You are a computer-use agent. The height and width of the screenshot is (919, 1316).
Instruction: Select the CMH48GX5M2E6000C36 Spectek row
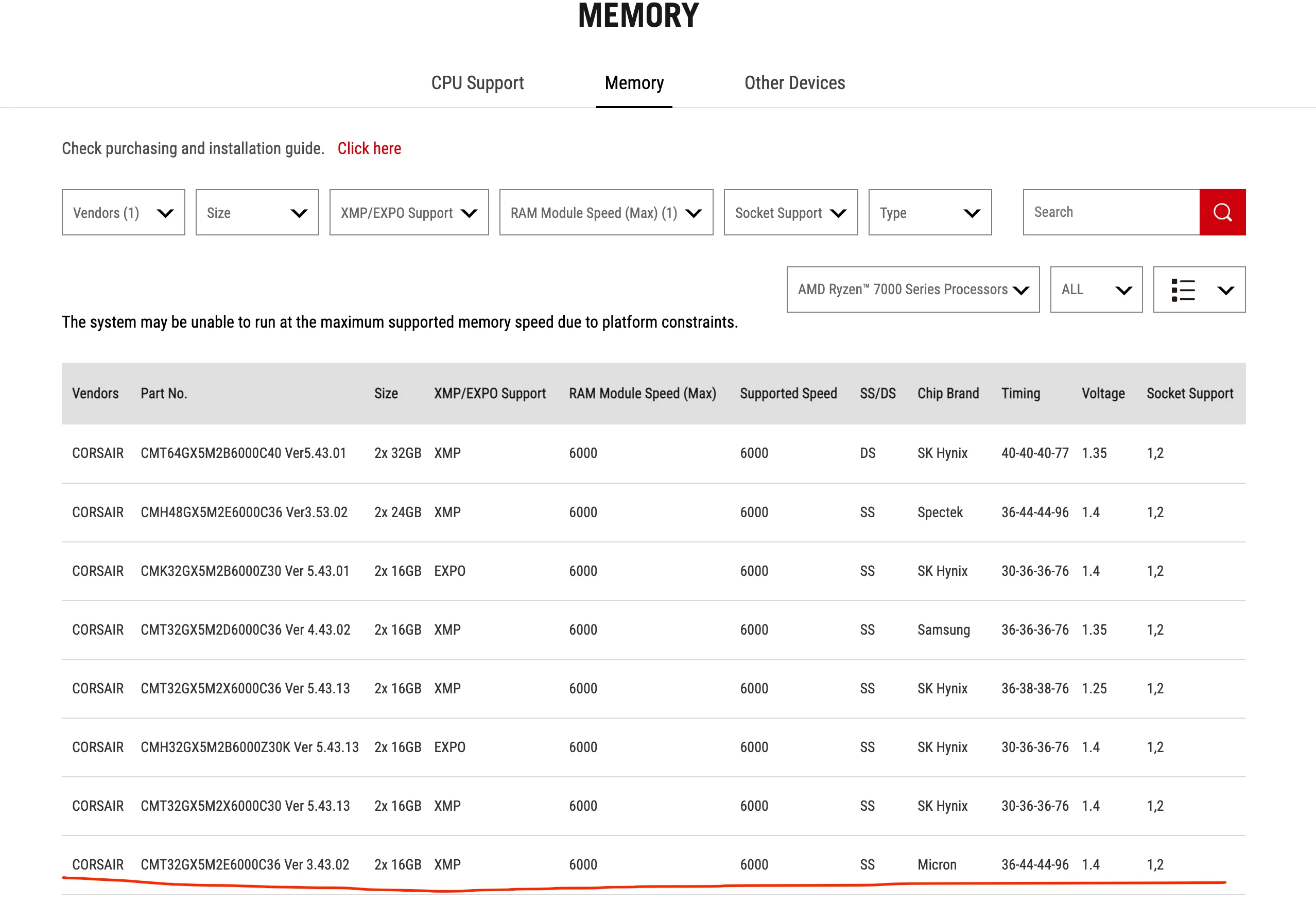coord(244,512)
